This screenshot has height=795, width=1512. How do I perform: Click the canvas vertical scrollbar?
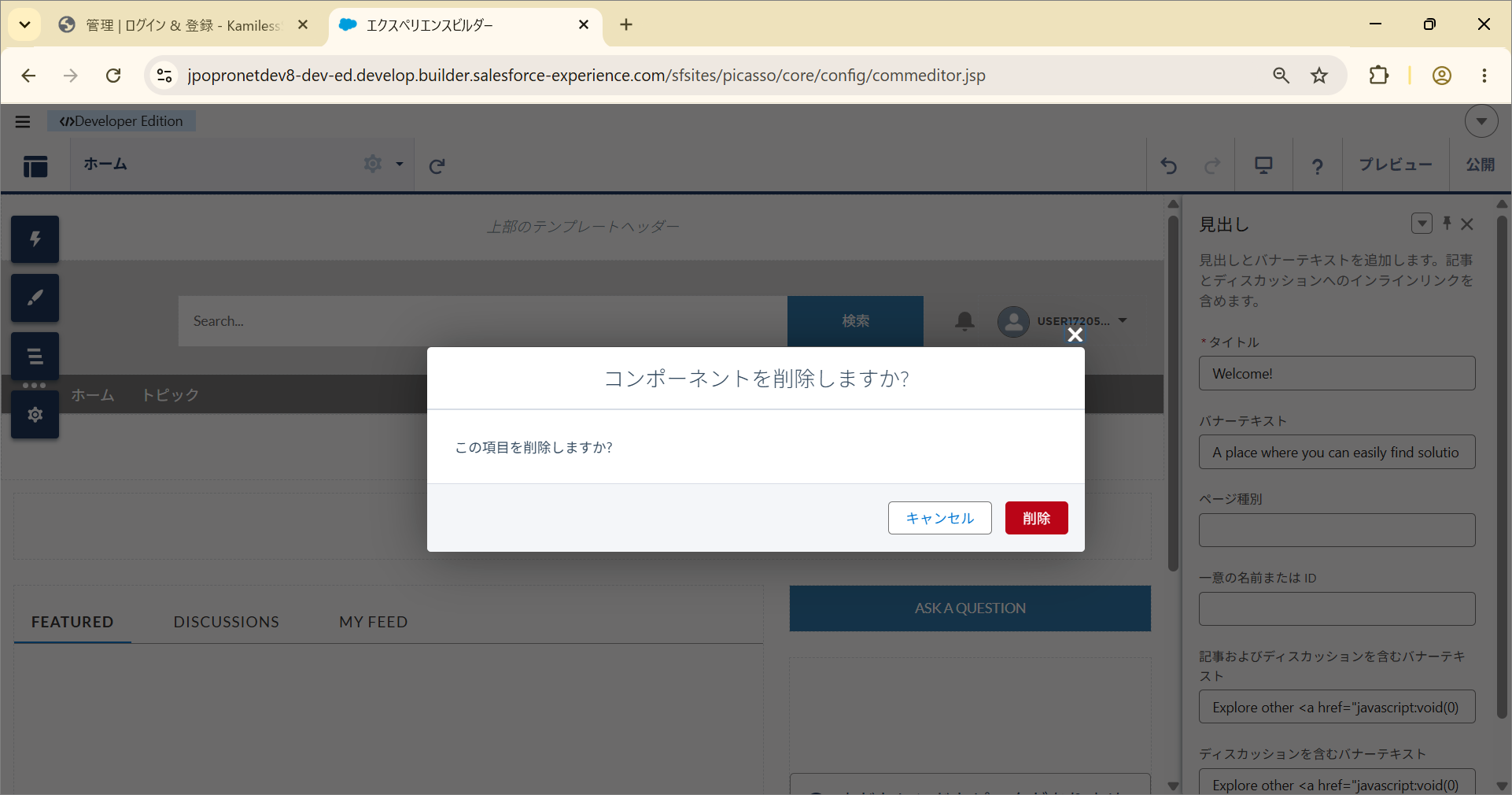1173,394
